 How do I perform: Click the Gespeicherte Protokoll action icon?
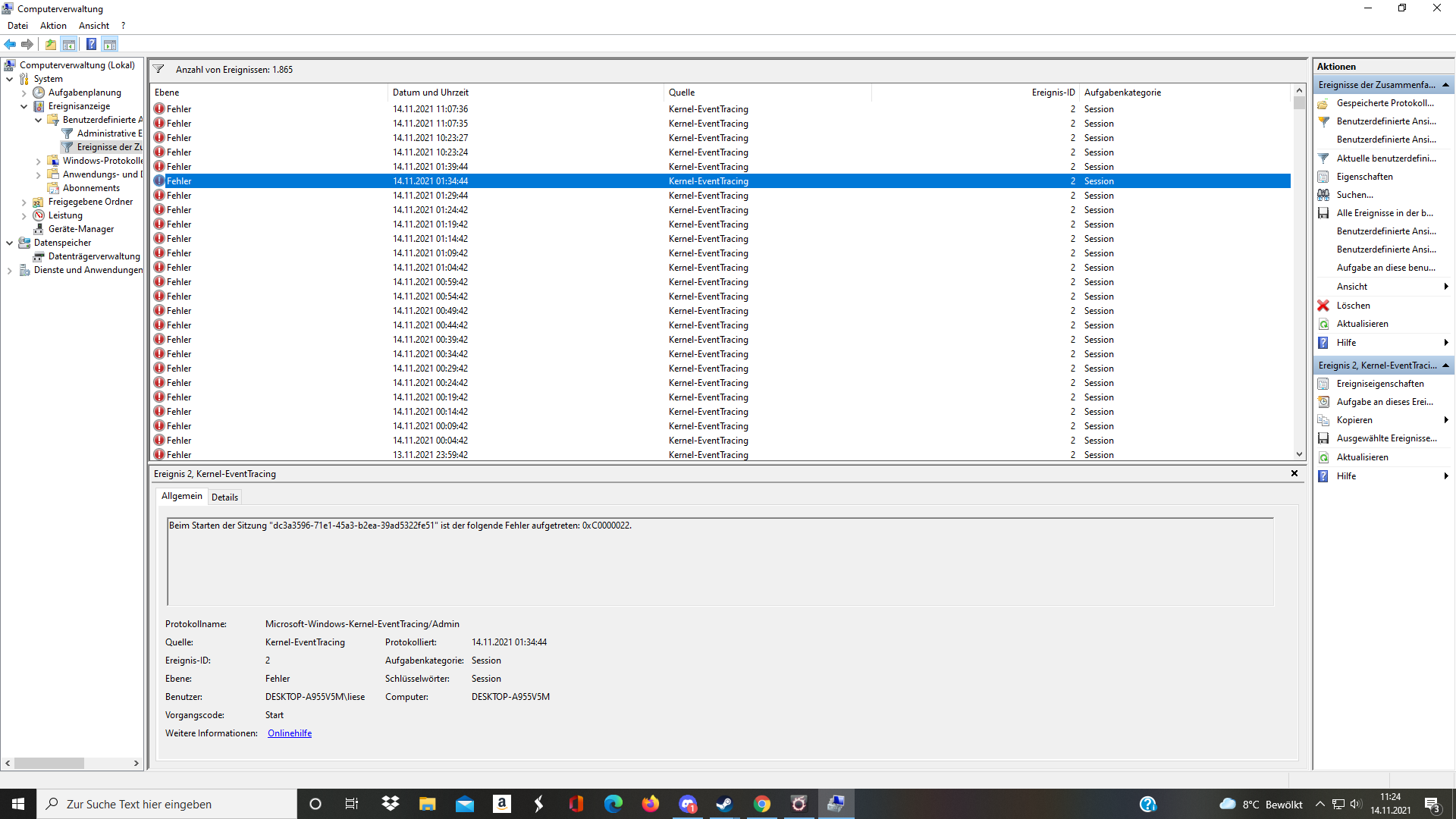1323,103
